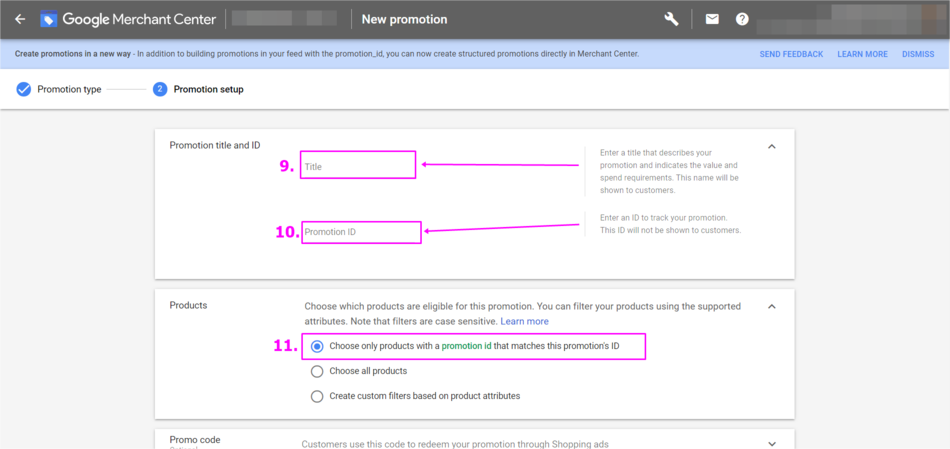This screenshot has height=449, width=950.
Task: Collapse the Products section
Action: tap(771, 306)
